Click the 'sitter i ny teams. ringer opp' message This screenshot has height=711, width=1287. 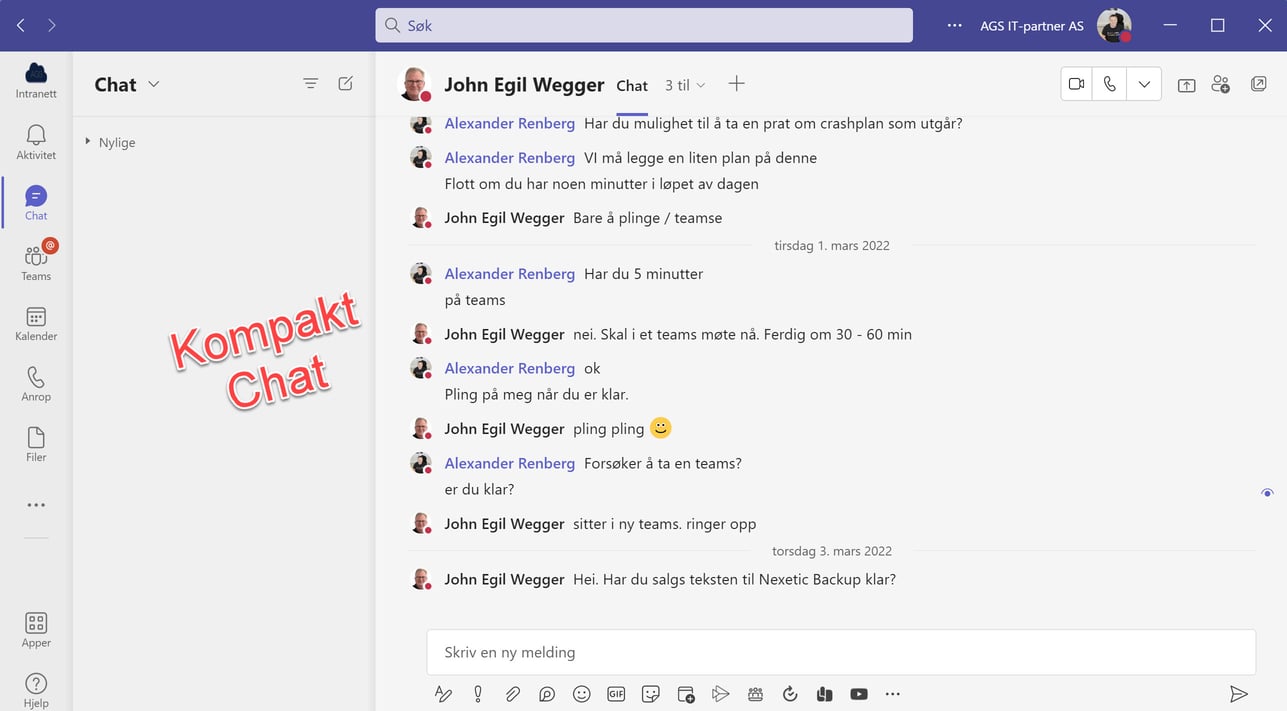[665, 524]
